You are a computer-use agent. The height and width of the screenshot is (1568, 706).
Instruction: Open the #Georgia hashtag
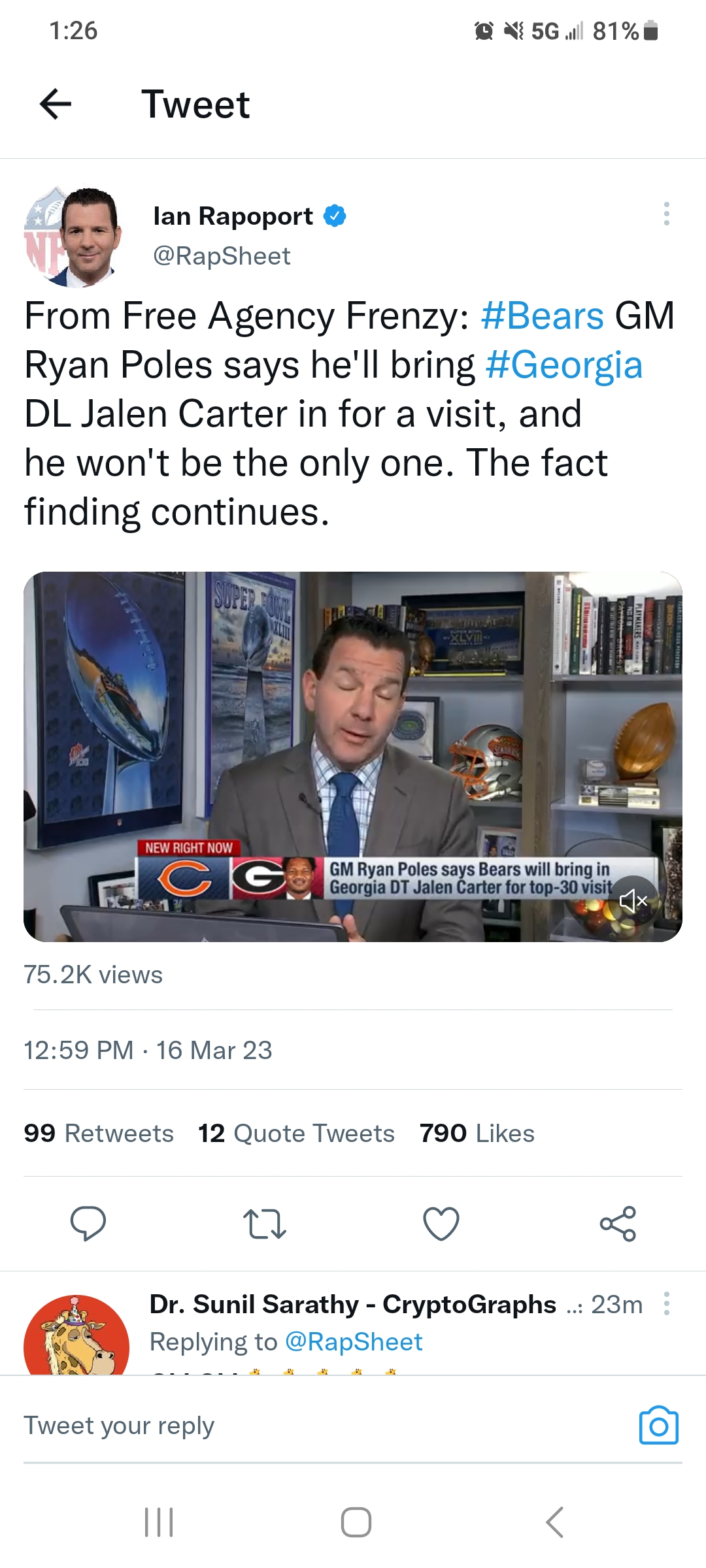click(x=564, y=365)
